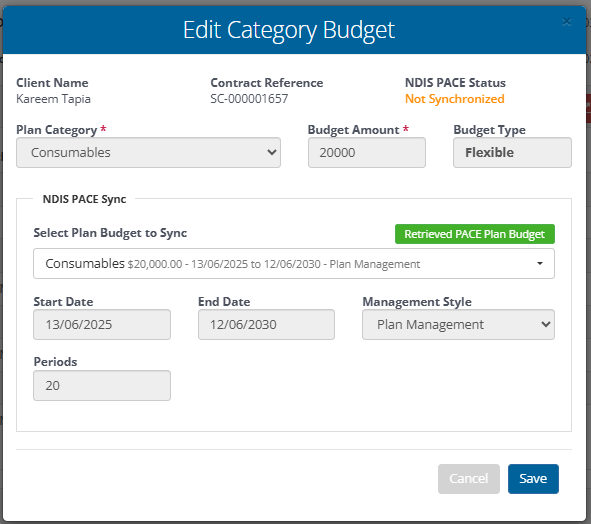Open the Plan Category dropdown showing Consumables
The image size is (591, 524).
click(148, 152)
